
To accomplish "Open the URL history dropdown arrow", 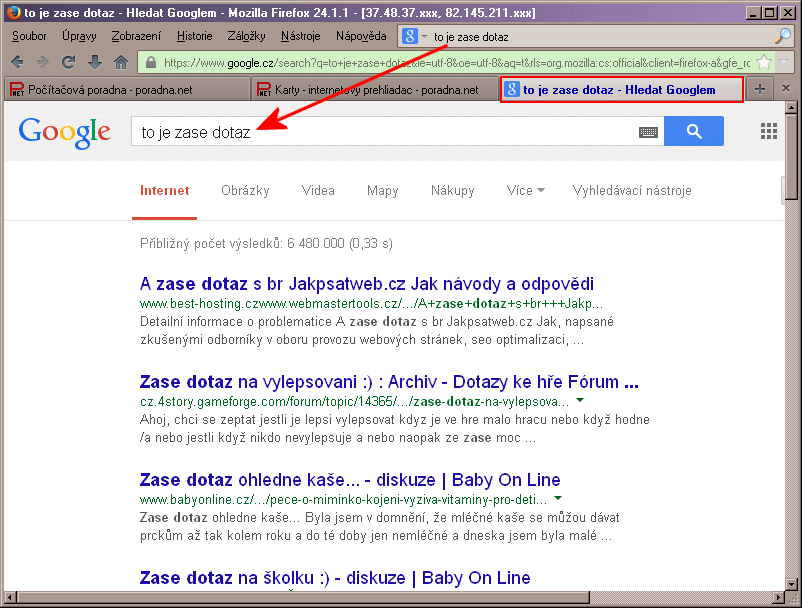I will [783, 62].
